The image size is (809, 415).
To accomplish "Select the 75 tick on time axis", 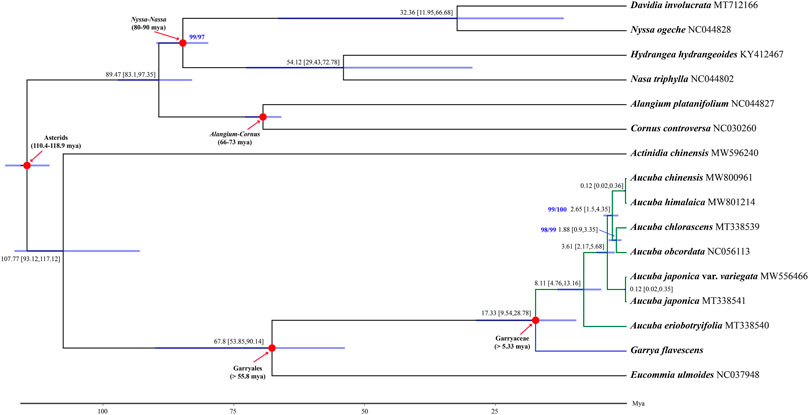I will pyautogui.click(x=233, y=411).
